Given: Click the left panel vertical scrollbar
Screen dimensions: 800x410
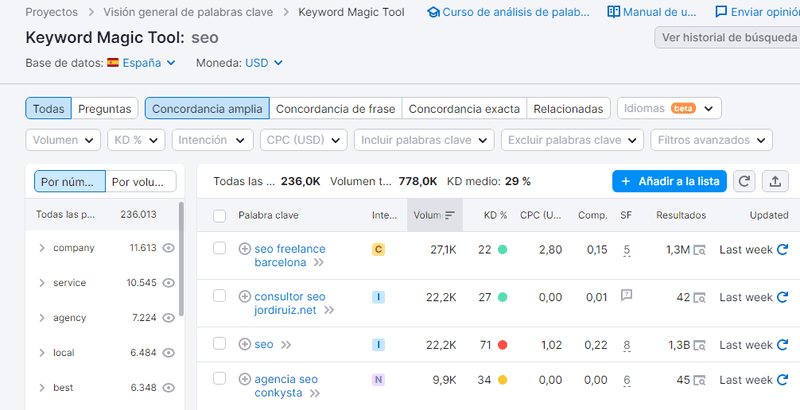Looking at the screenshot, I should tap(181, 259).
